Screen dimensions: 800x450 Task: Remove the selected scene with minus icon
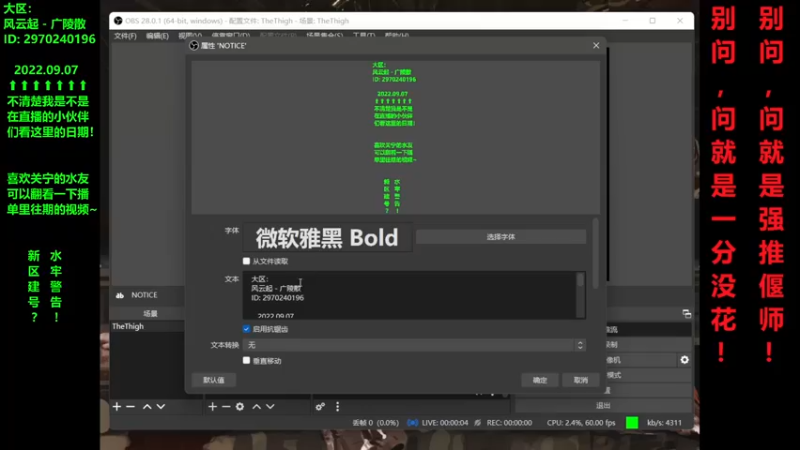[x=131, y=407]
